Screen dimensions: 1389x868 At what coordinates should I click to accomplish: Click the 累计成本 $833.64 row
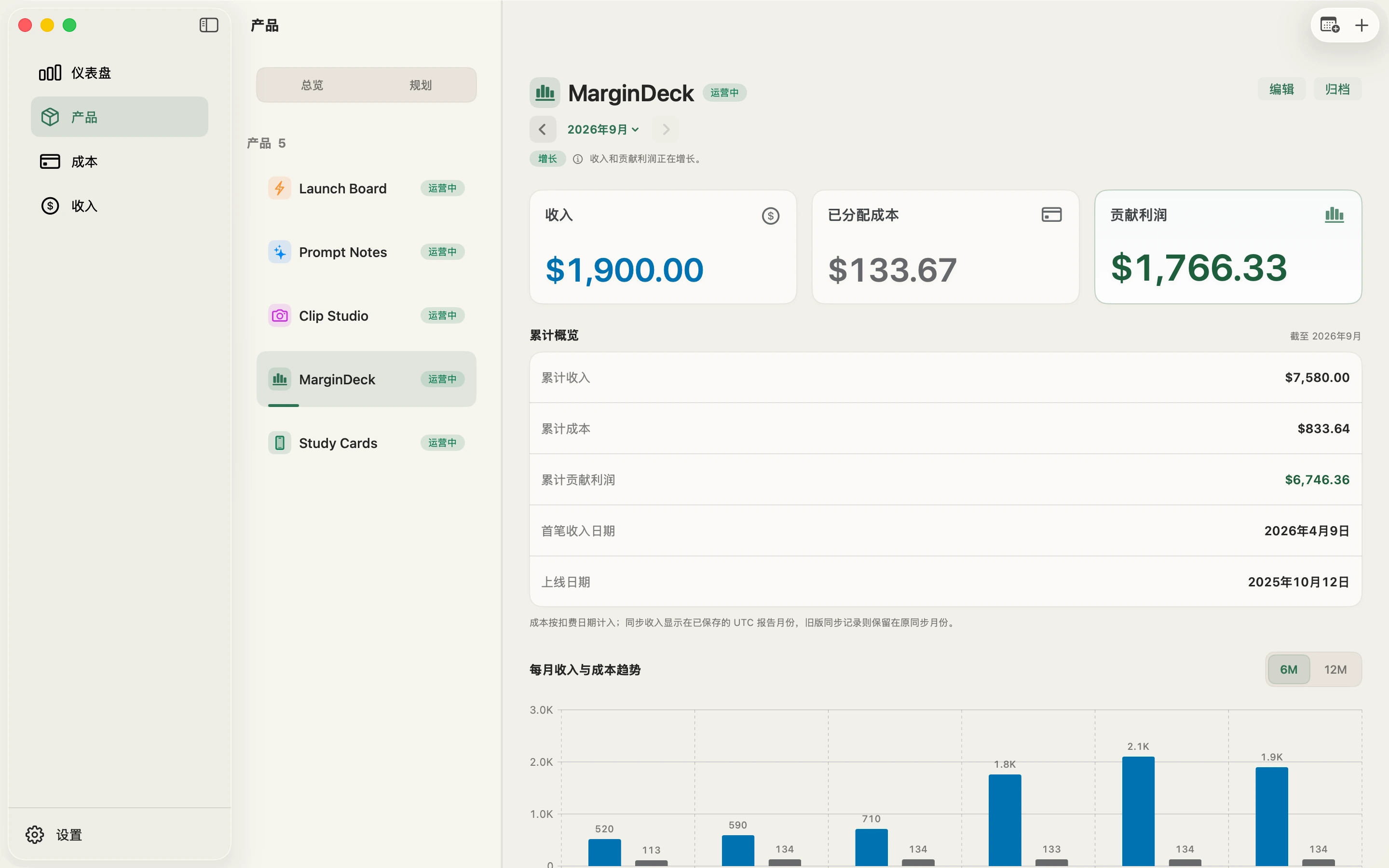pos(945,429)
